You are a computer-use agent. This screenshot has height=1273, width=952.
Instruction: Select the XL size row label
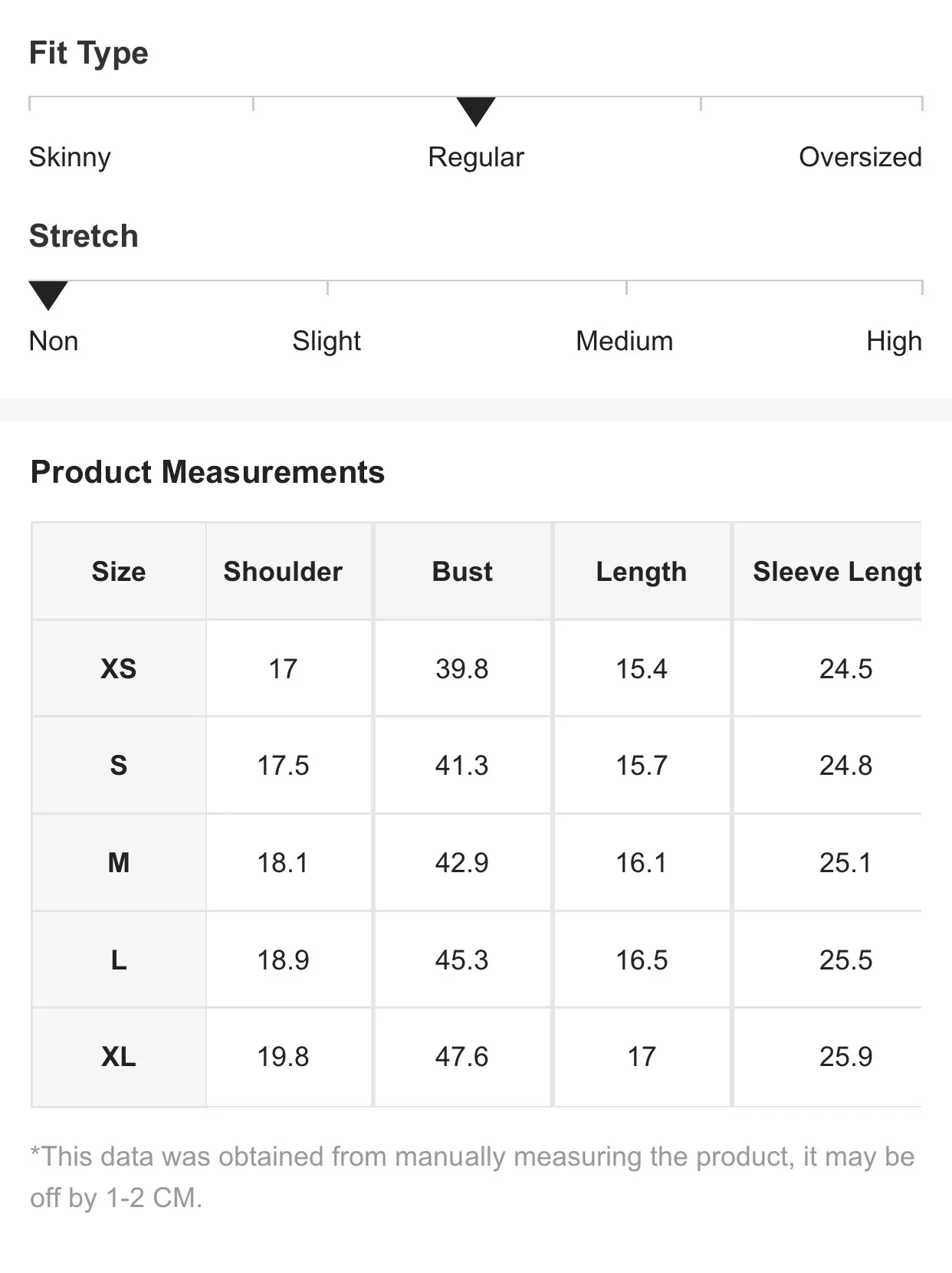coord(119,1057)
